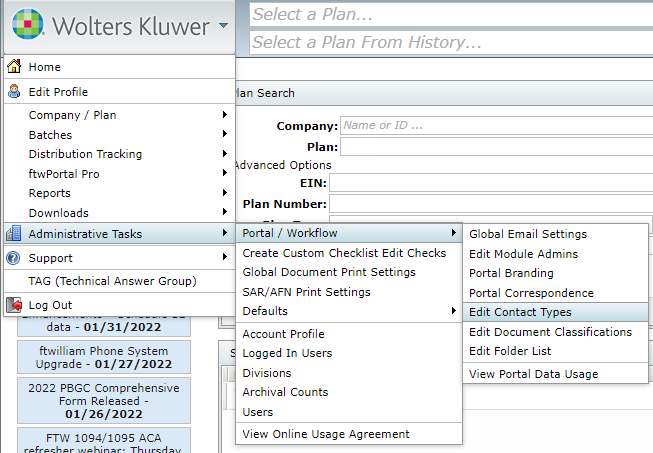
Task: Expand the Company / Plan submenu arrow
Action: pos(225,114)
